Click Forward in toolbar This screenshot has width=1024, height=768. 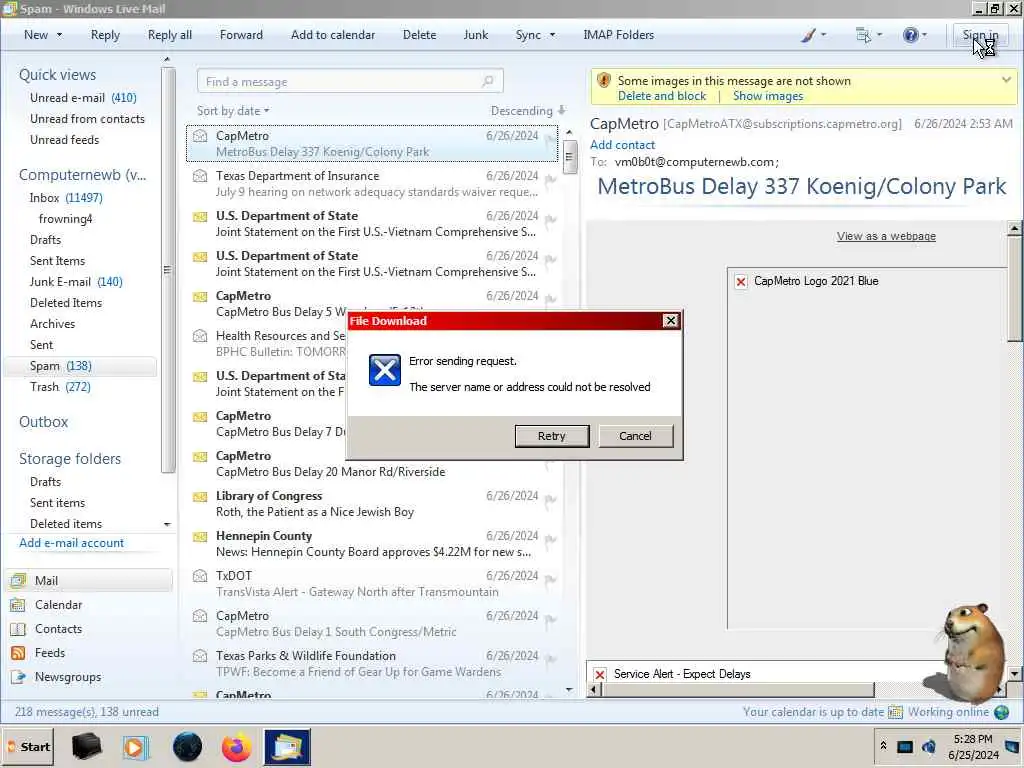coord(241,35)
